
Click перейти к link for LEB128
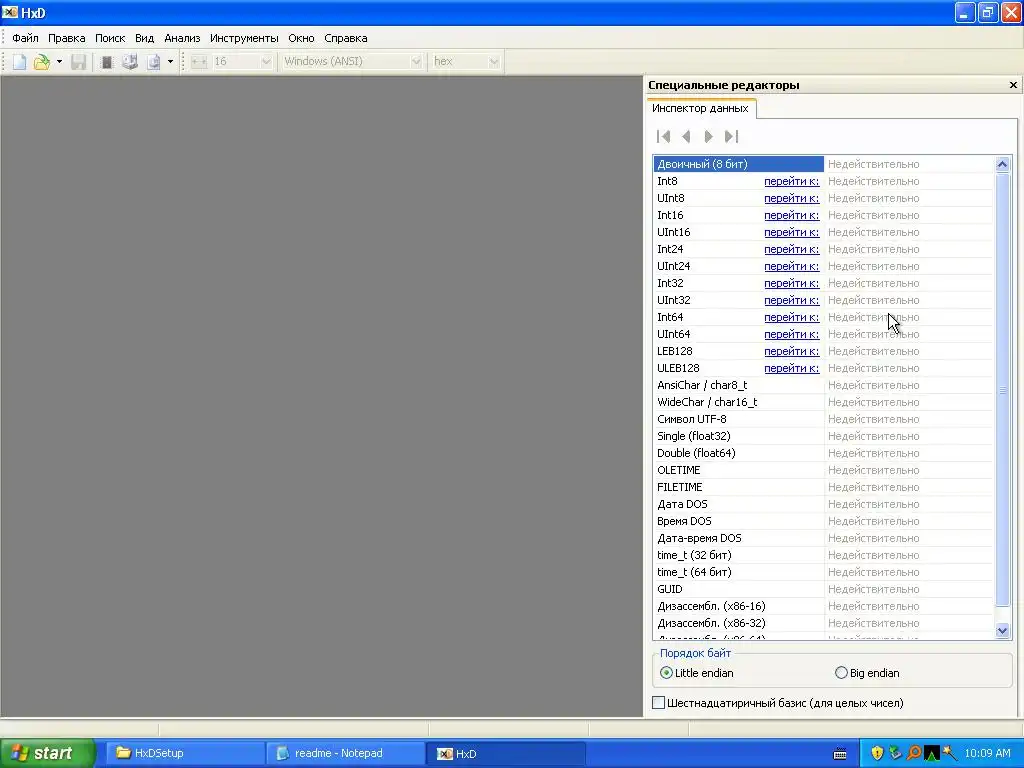pyautogui.click(x=792, y=351)
